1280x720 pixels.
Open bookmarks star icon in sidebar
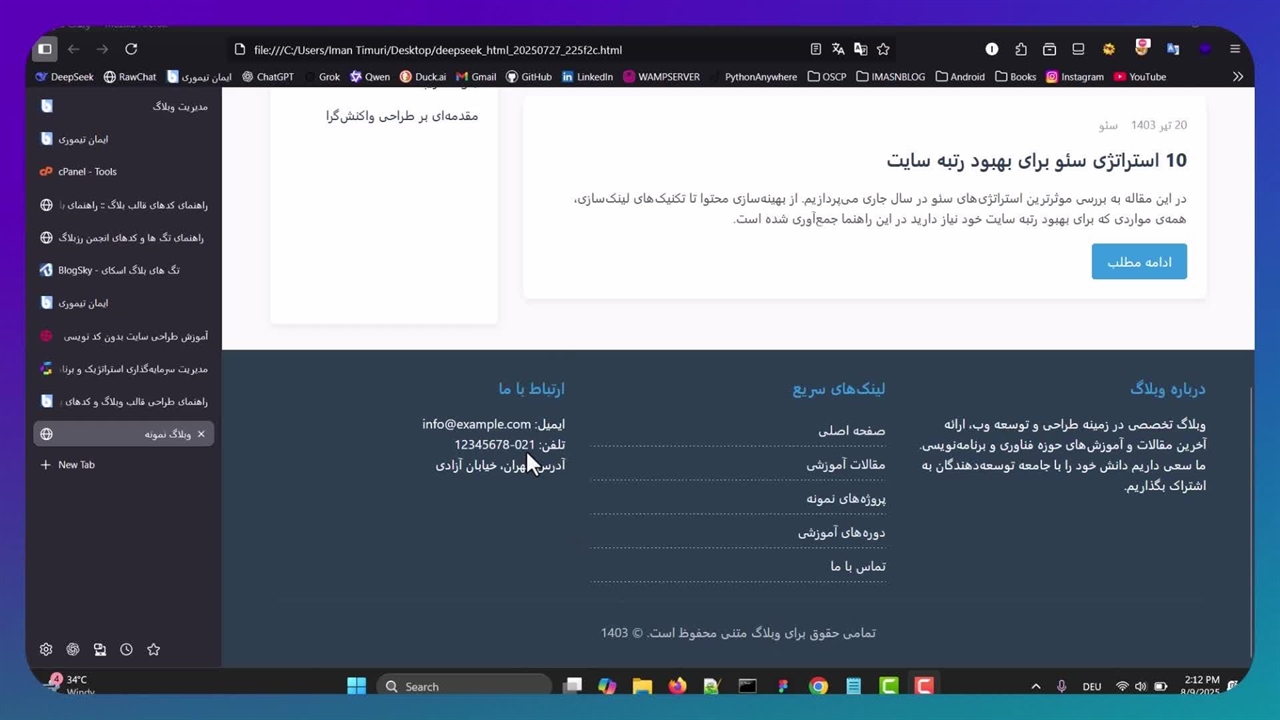tap(153, 649)
